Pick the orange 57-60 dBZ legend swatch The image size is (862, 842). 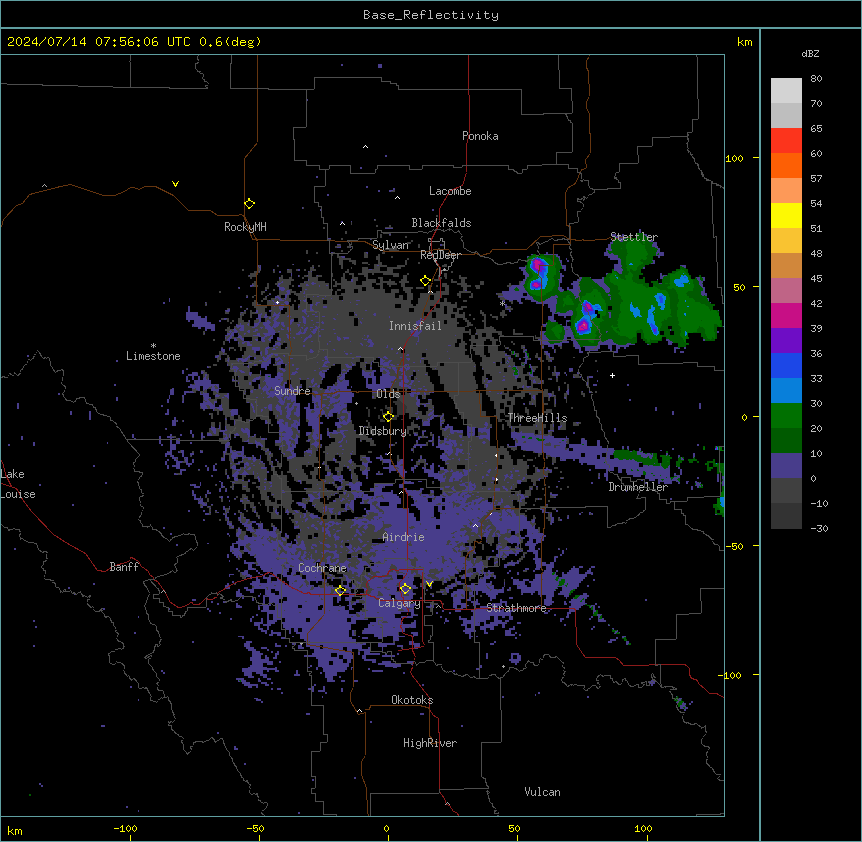tap(786, 165)
